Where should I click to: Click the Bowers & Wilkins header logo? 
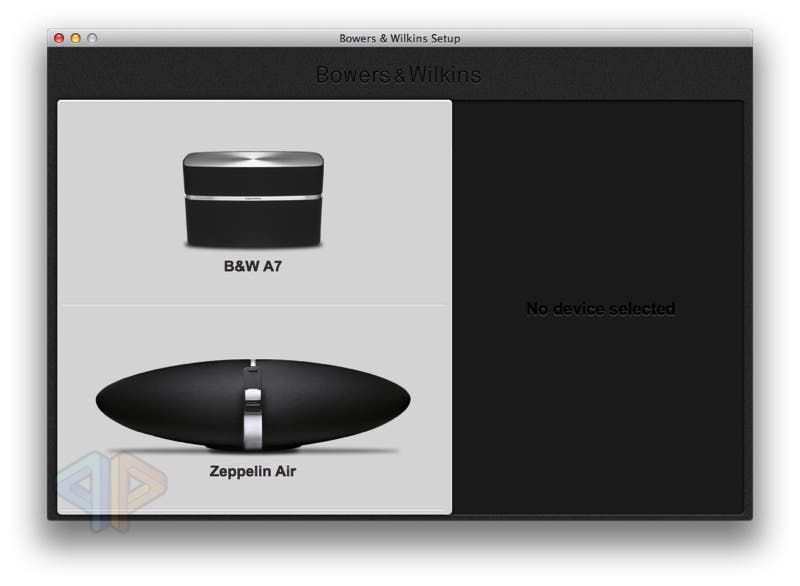click(398, 75)
